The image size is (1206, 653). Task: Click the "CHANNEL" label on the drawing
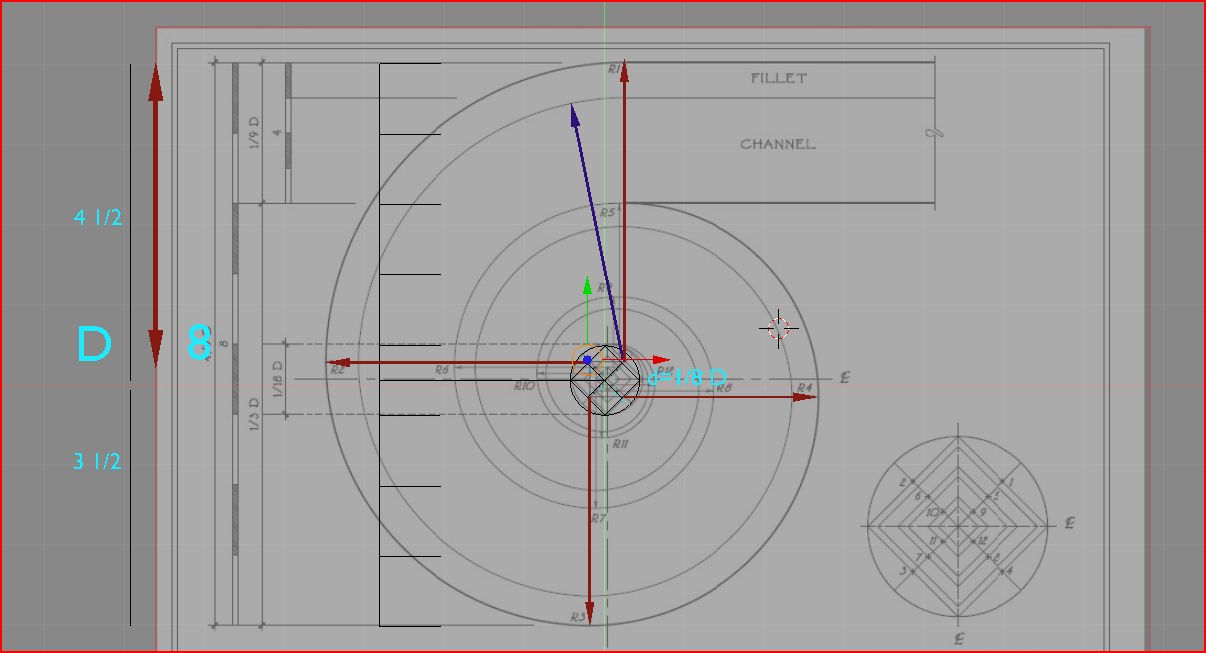777,144
